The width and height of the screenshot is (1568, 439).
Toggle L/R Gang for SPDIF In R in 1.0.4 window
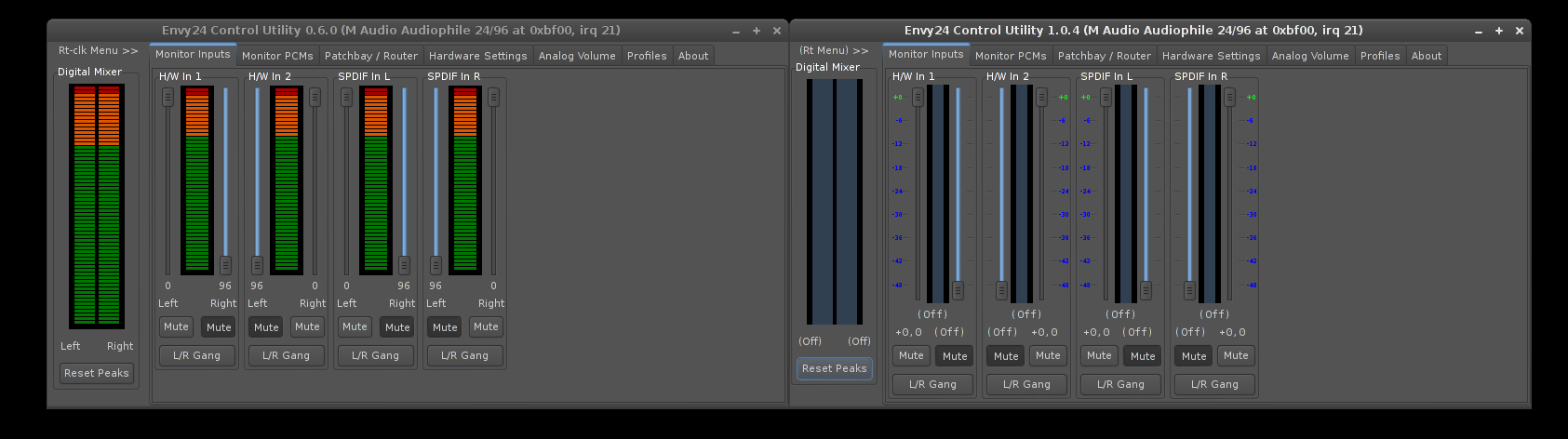(1215, 384)
